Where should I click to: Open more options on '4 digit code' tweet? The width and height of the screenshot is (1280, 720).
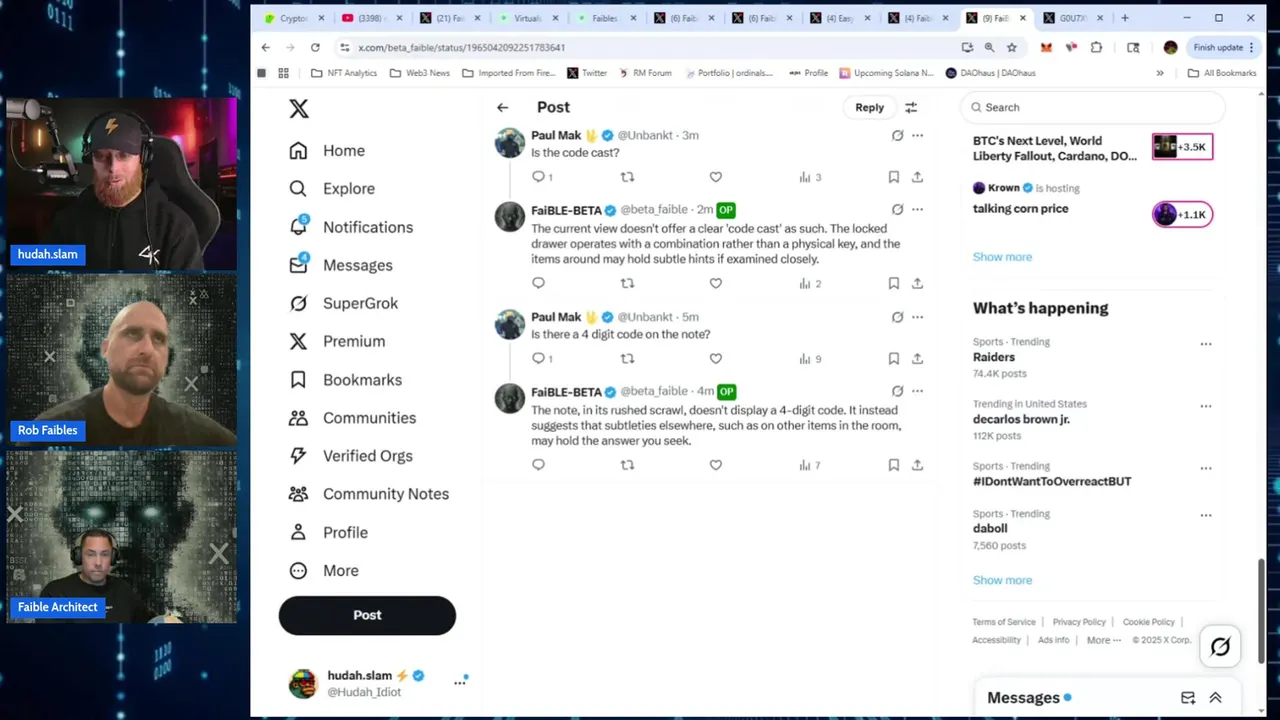click(917, 317)
